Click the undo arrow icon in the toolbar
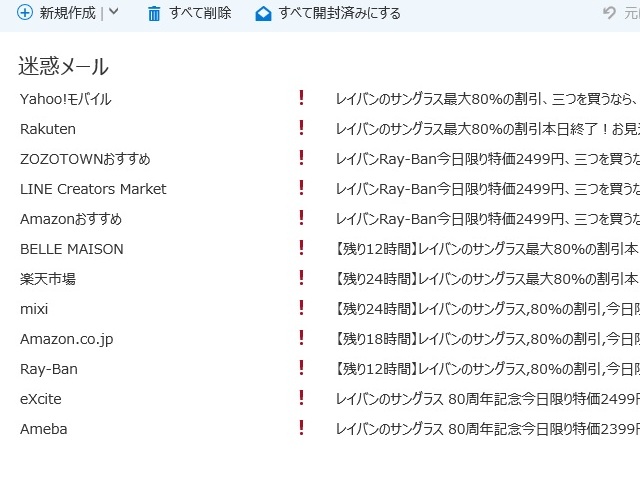The image size is (640, 480). (609, 13)
